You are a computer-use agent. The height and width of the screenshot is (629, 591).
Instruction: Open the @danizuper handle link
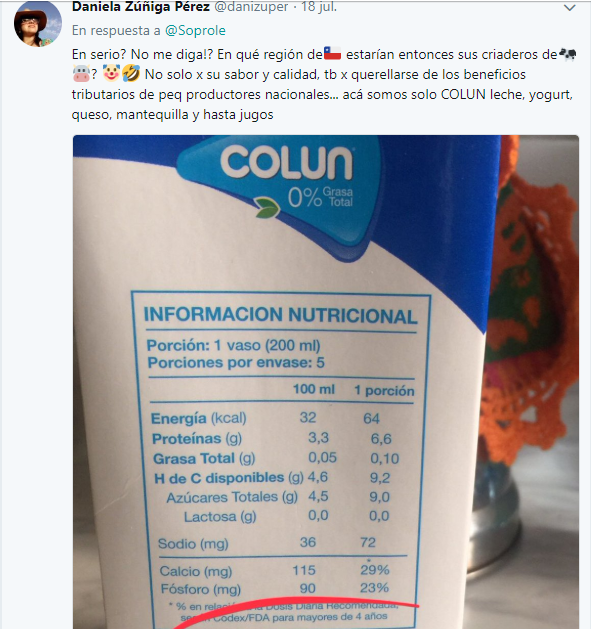tap(251, 6)
